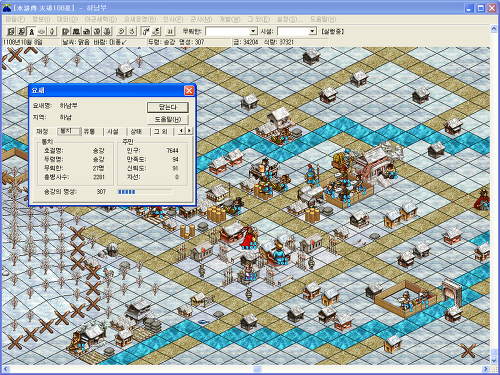Click the 인구 value 7644
This screenshot has width=500, height=375.
pos(172,151)
